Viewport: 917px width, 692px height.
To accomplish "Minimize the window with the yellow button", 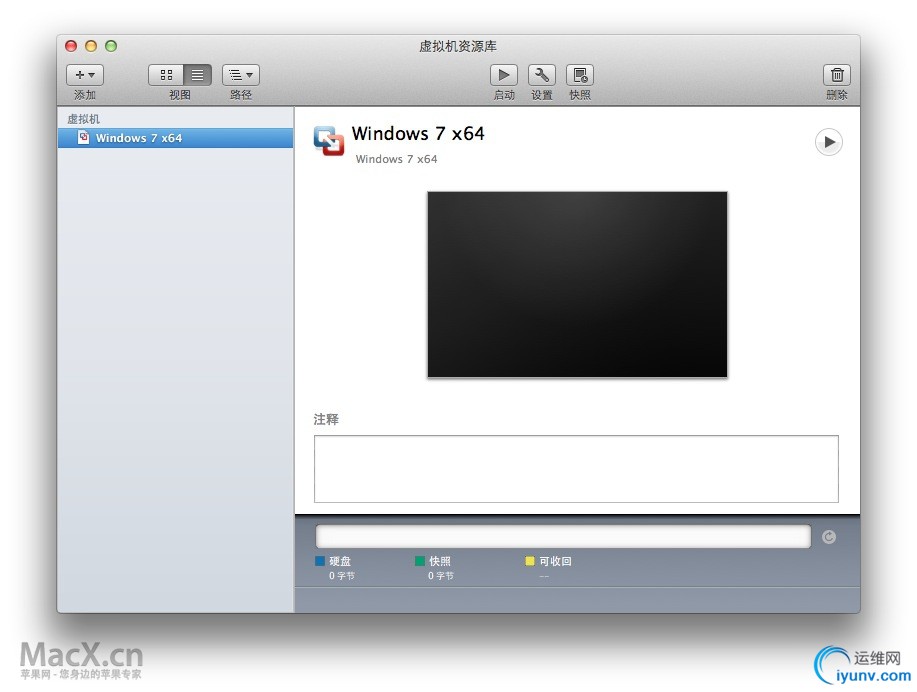I will pos(91,46).
